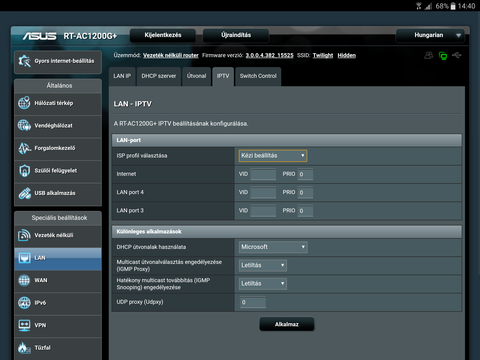Open the IGMP Proxy Letiltás dropdown

tap(263, 265)
